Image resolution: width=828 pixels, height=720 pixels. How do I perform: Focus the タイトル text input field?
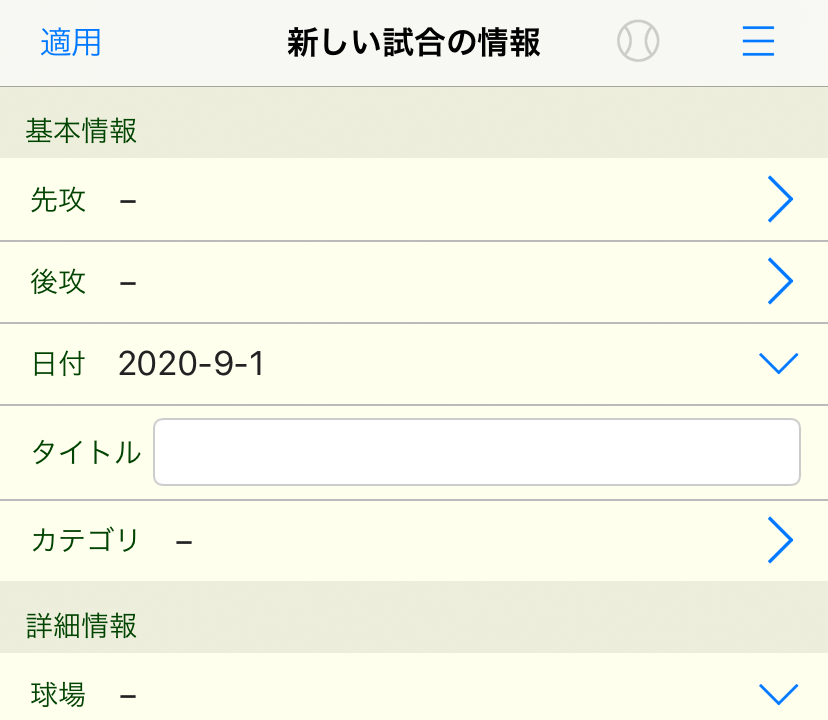[477, 452]
